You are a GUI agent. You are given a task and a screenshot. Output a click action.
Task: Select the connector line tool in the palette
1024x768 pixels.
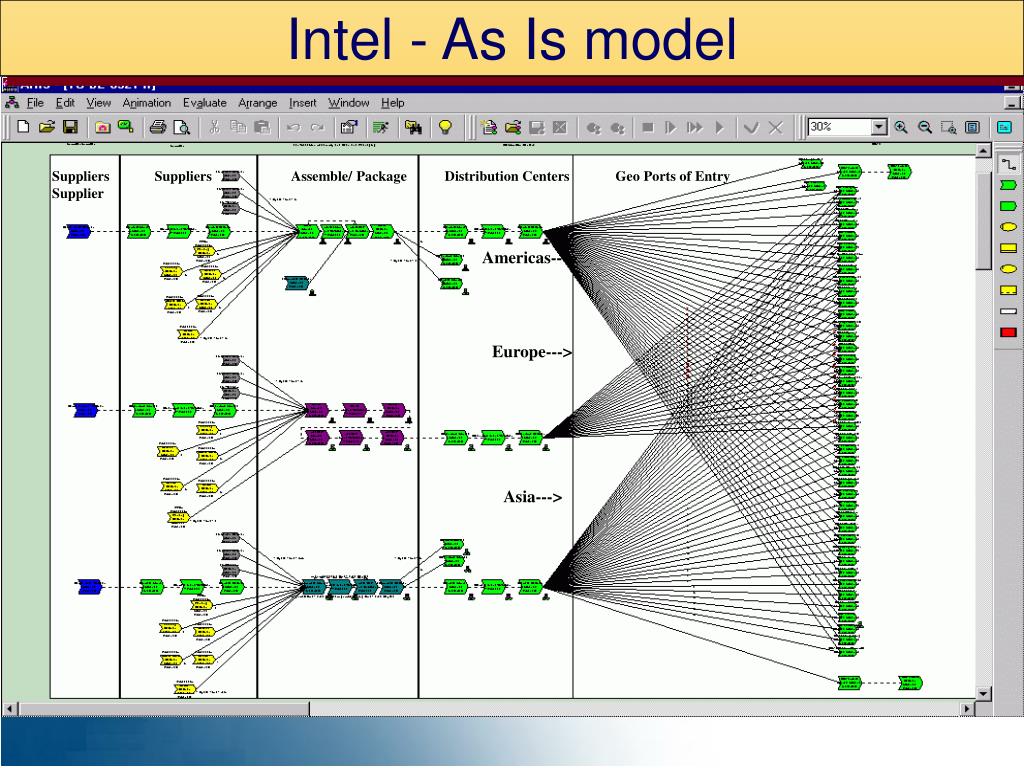1008,165
